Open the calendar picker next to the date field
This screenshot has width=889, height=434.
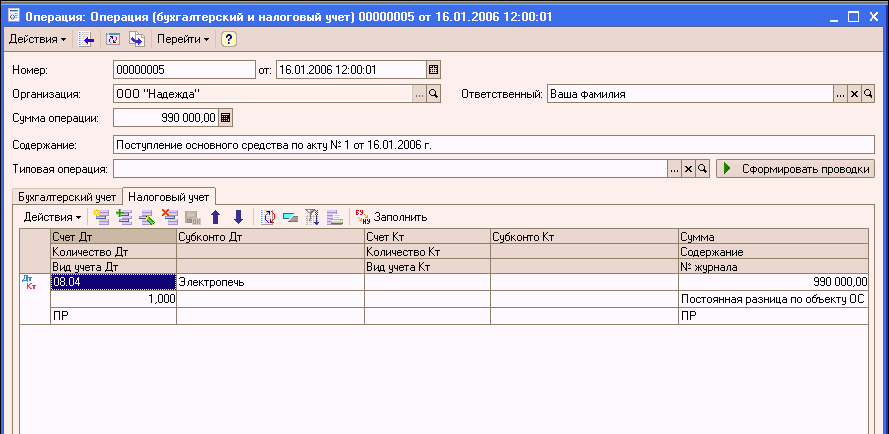[433, 69]
